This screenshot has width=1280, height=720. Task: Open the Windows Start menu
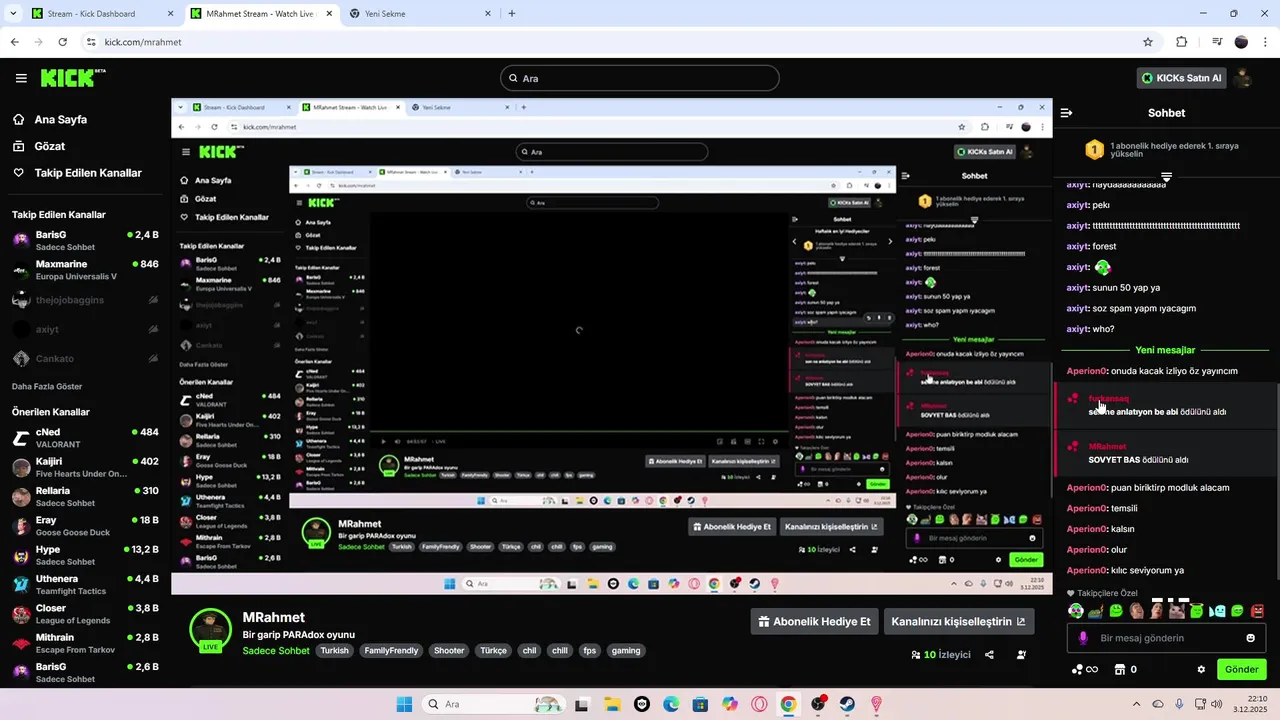click(x=404, y=704)
